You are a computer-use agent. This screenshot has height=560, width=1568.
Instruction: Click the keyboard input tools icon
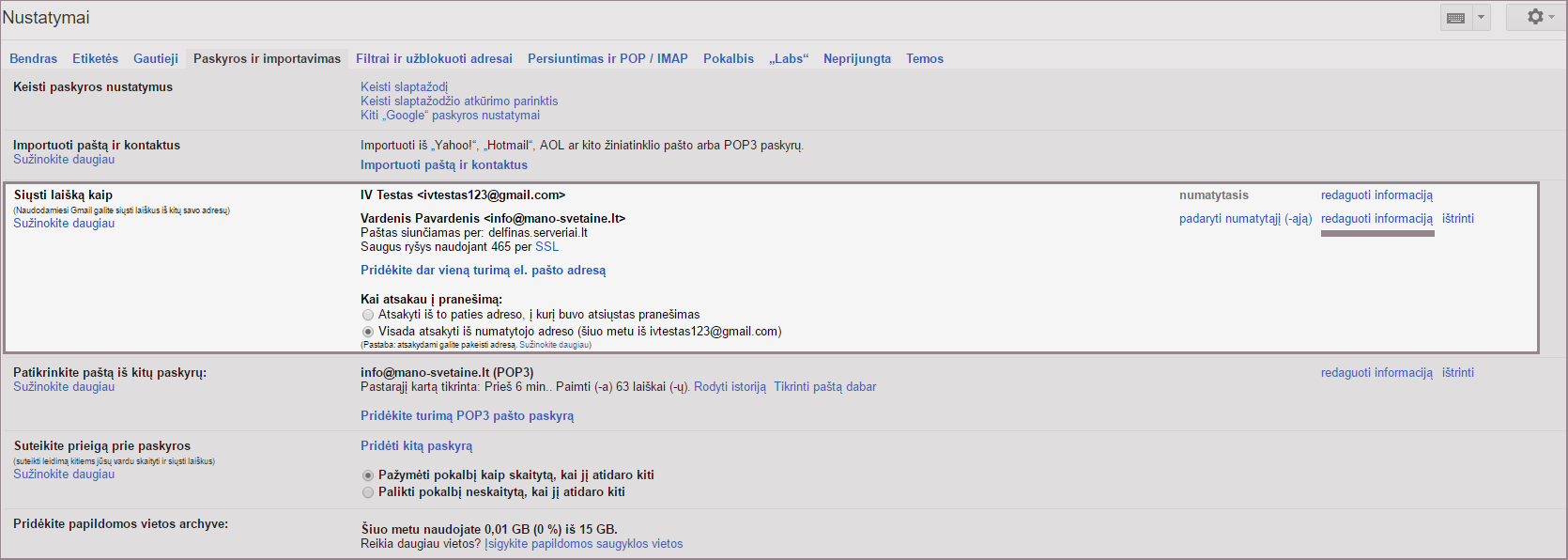click(x=1455, y=18)
